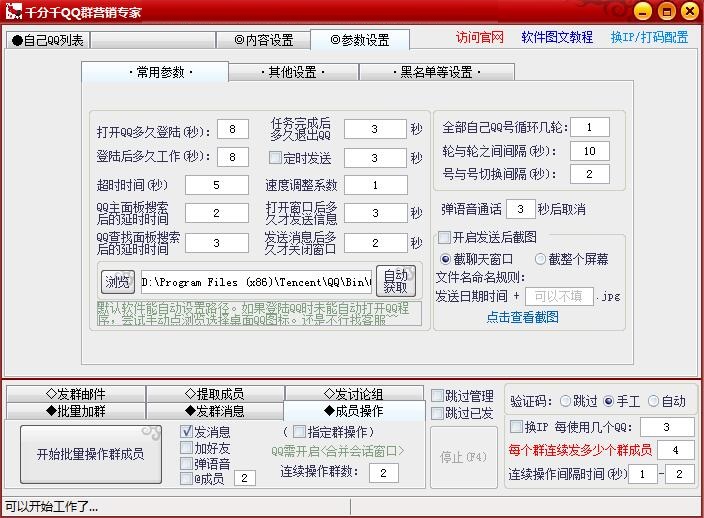Switch to the 提取成员 tab

tap(215, 394)
